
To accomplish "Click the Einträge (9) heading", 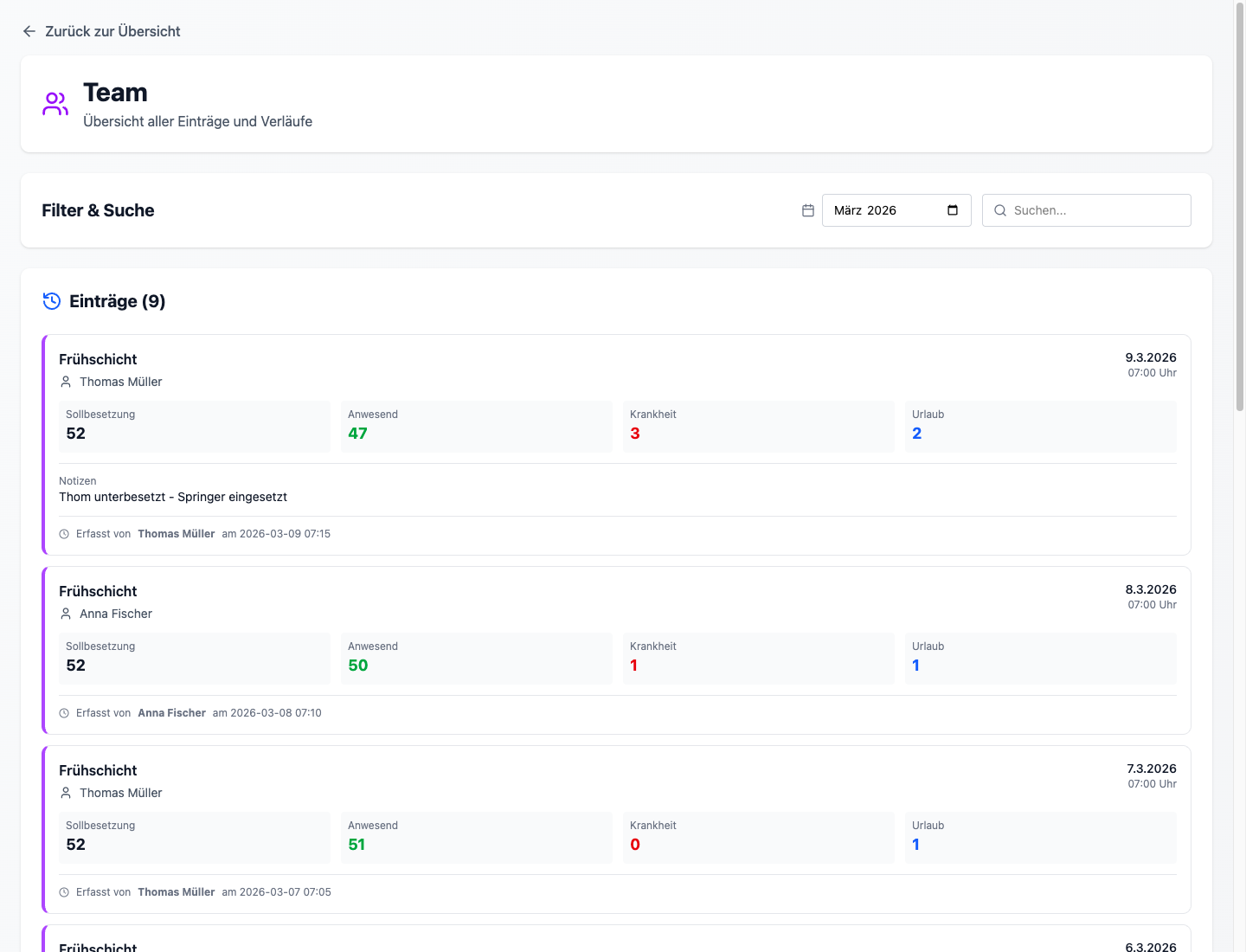I will tap(117, 301).
